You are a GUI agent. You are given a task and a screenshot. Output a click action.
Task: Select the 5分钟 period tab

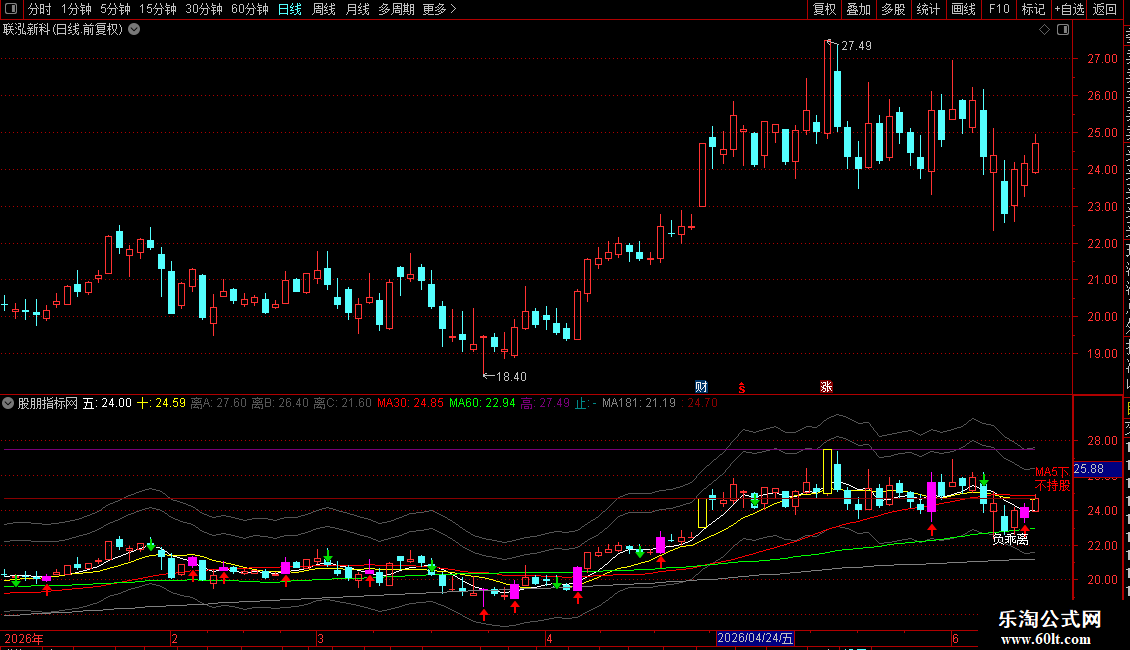[x=115, y=9]
